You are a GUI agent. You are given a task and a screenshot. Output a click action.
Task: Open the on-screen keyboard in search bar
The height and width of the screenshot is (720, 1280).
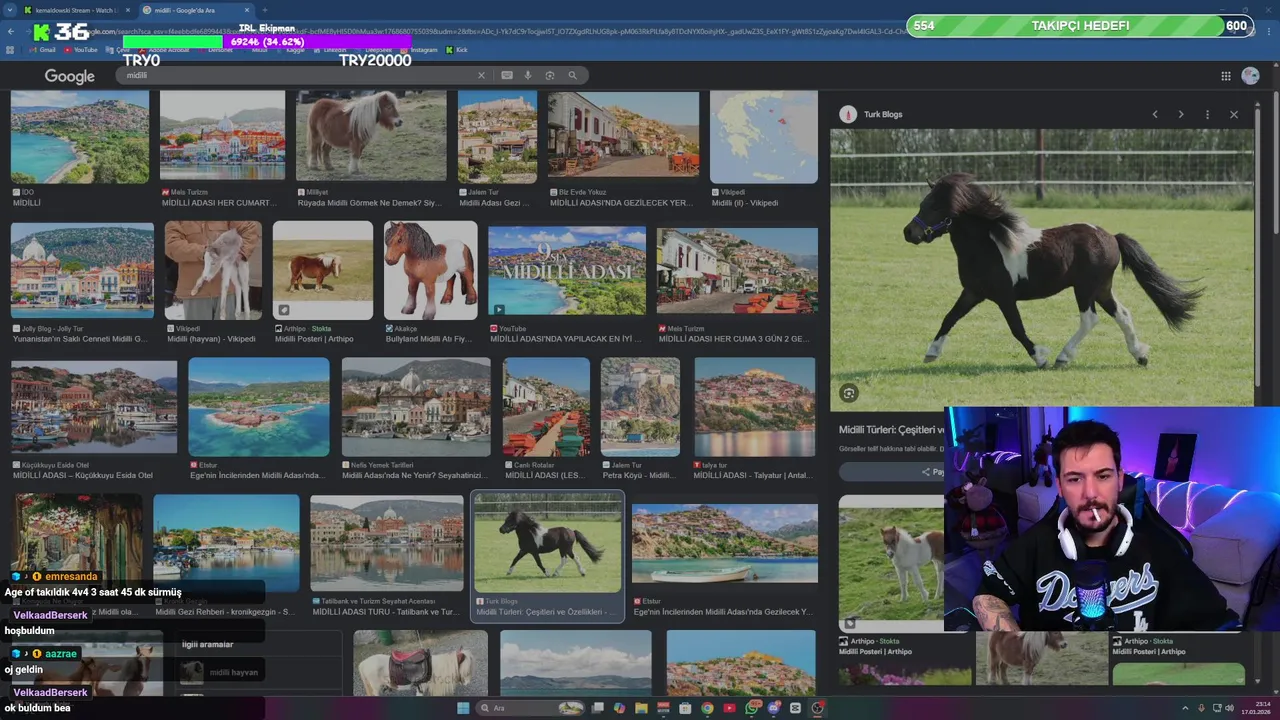[x=507, y=75]
